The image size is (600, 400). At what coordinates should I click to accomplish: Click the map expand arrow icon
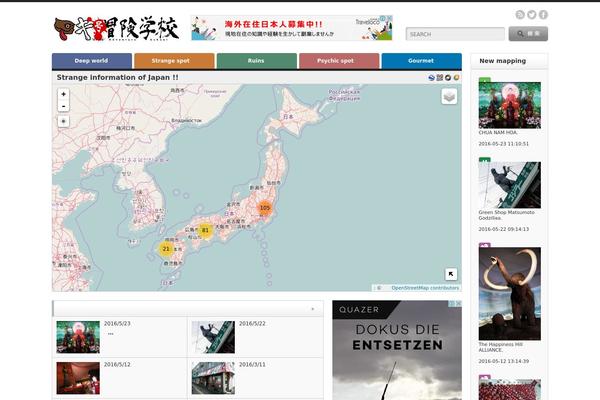451,274
